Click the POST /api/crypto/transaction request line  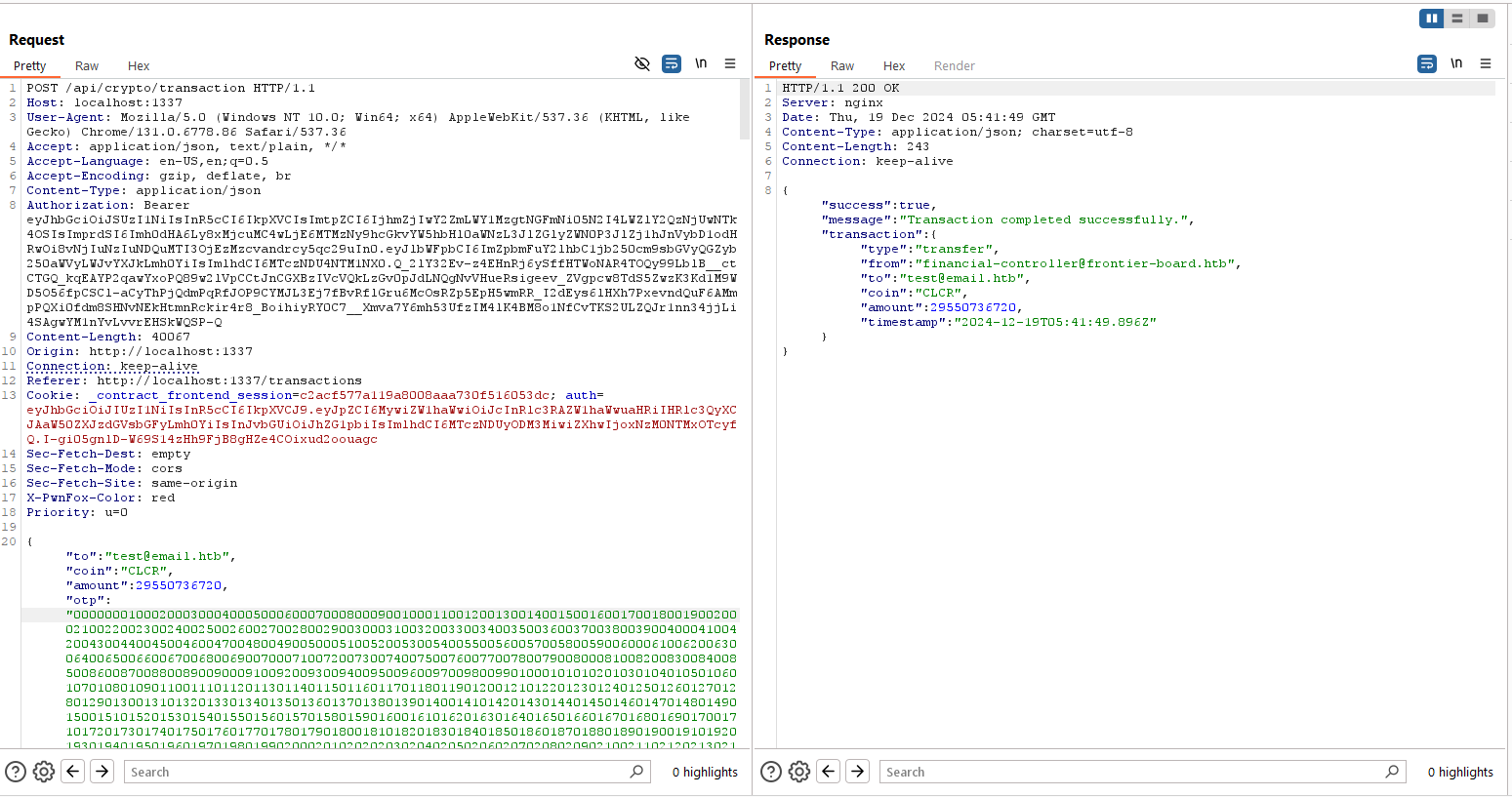click(x=171, y=88)
